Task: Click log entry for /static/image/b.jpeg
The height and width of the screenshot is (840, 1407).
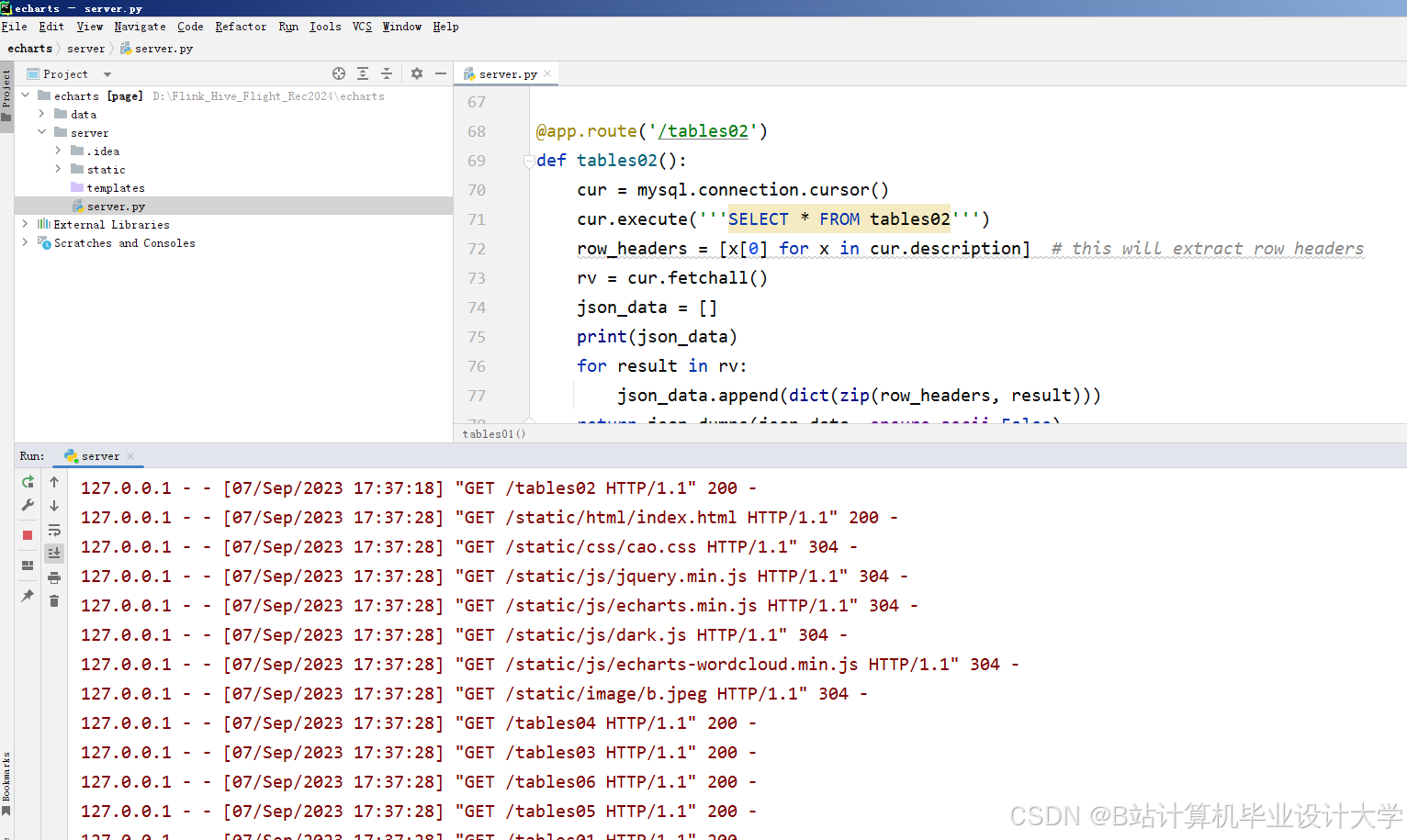Action: 474,694
